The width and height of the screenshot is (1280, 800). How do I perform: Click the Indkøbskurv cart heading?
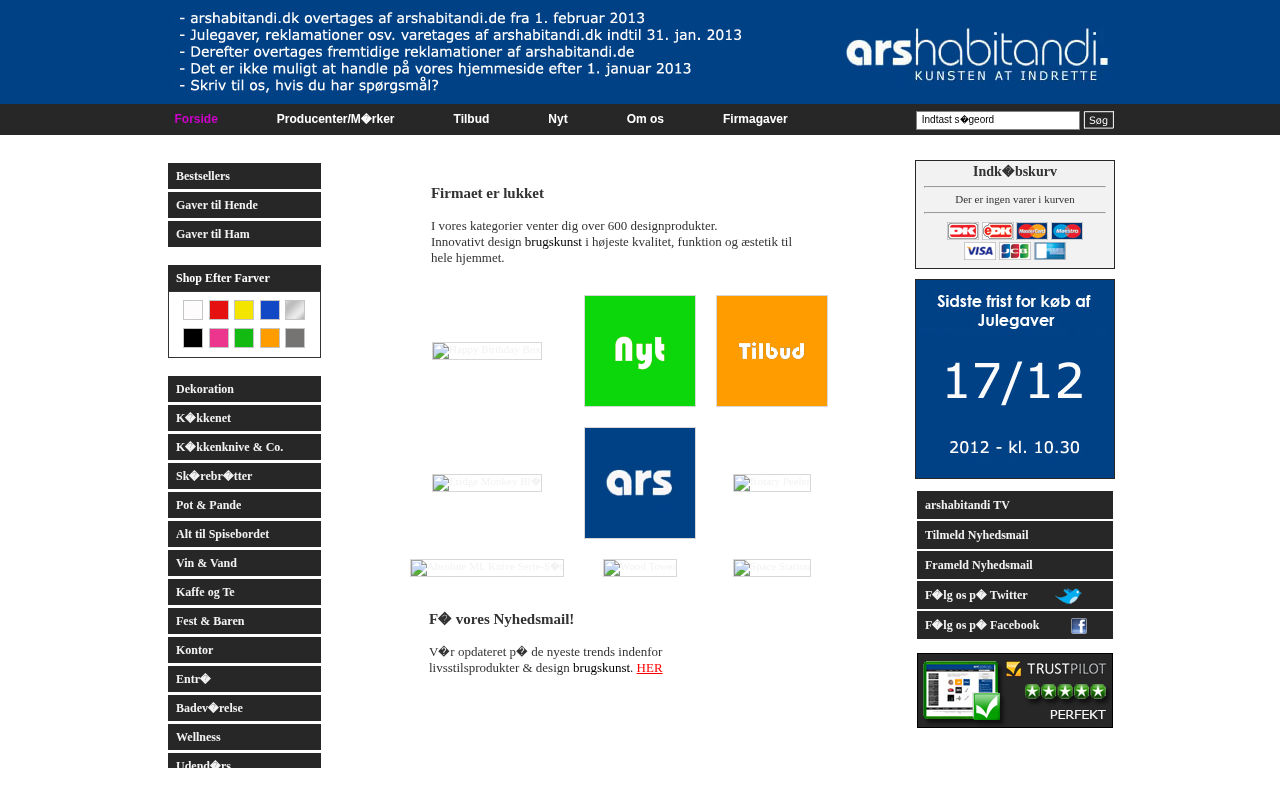click(x=1015, y=172)
